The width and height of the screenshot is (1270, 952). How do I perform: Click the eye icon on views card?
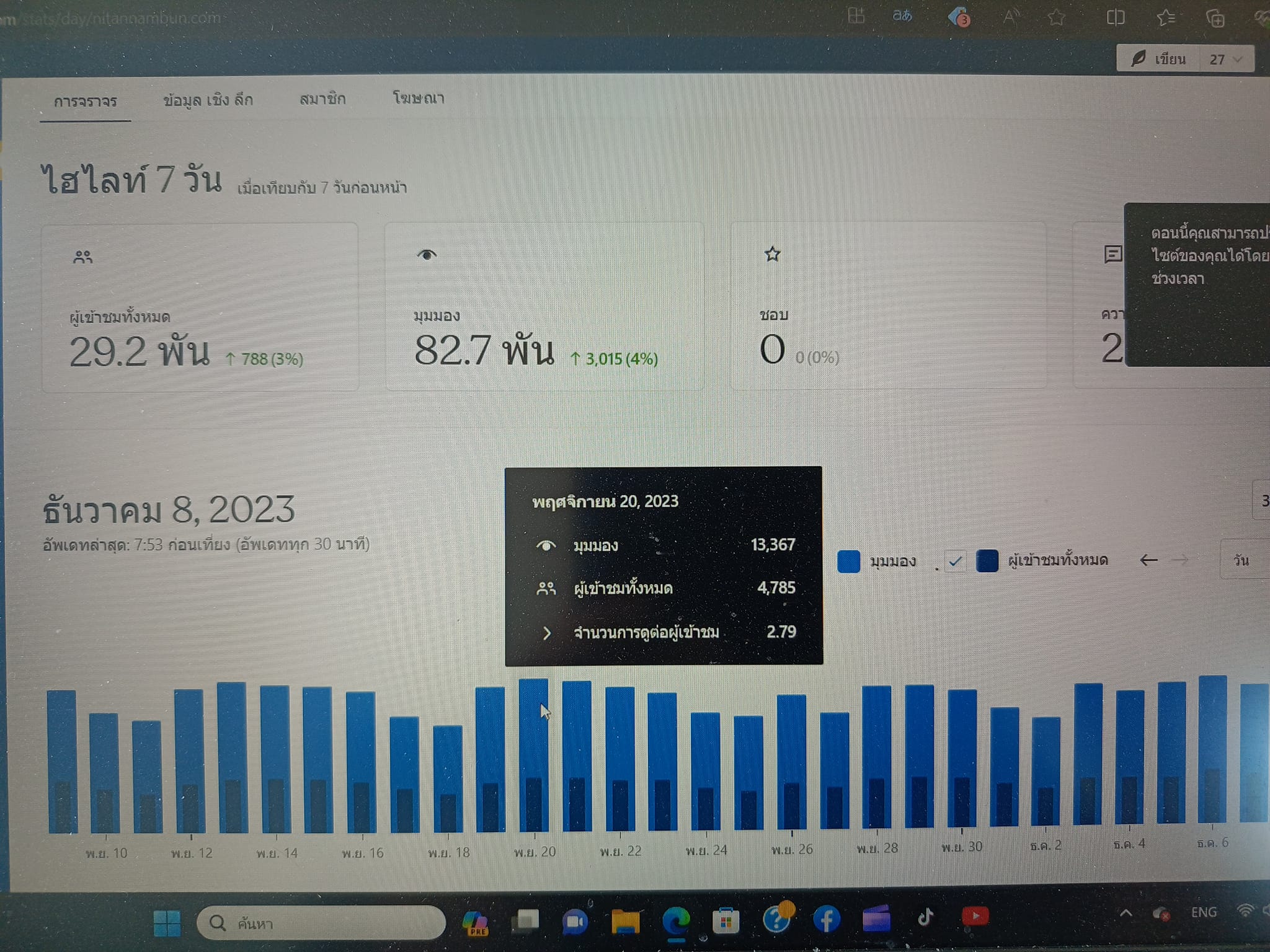(427, 254)
